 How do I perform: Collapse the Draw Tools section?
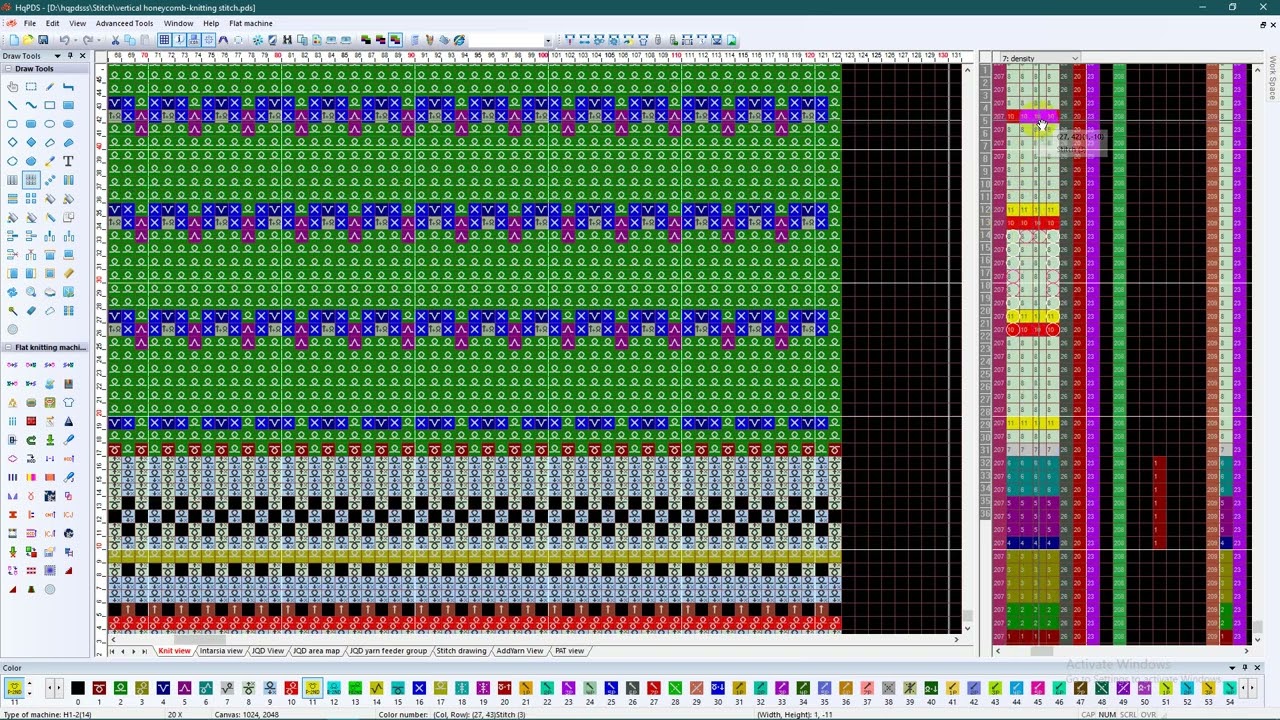click(x=8, y=69)
